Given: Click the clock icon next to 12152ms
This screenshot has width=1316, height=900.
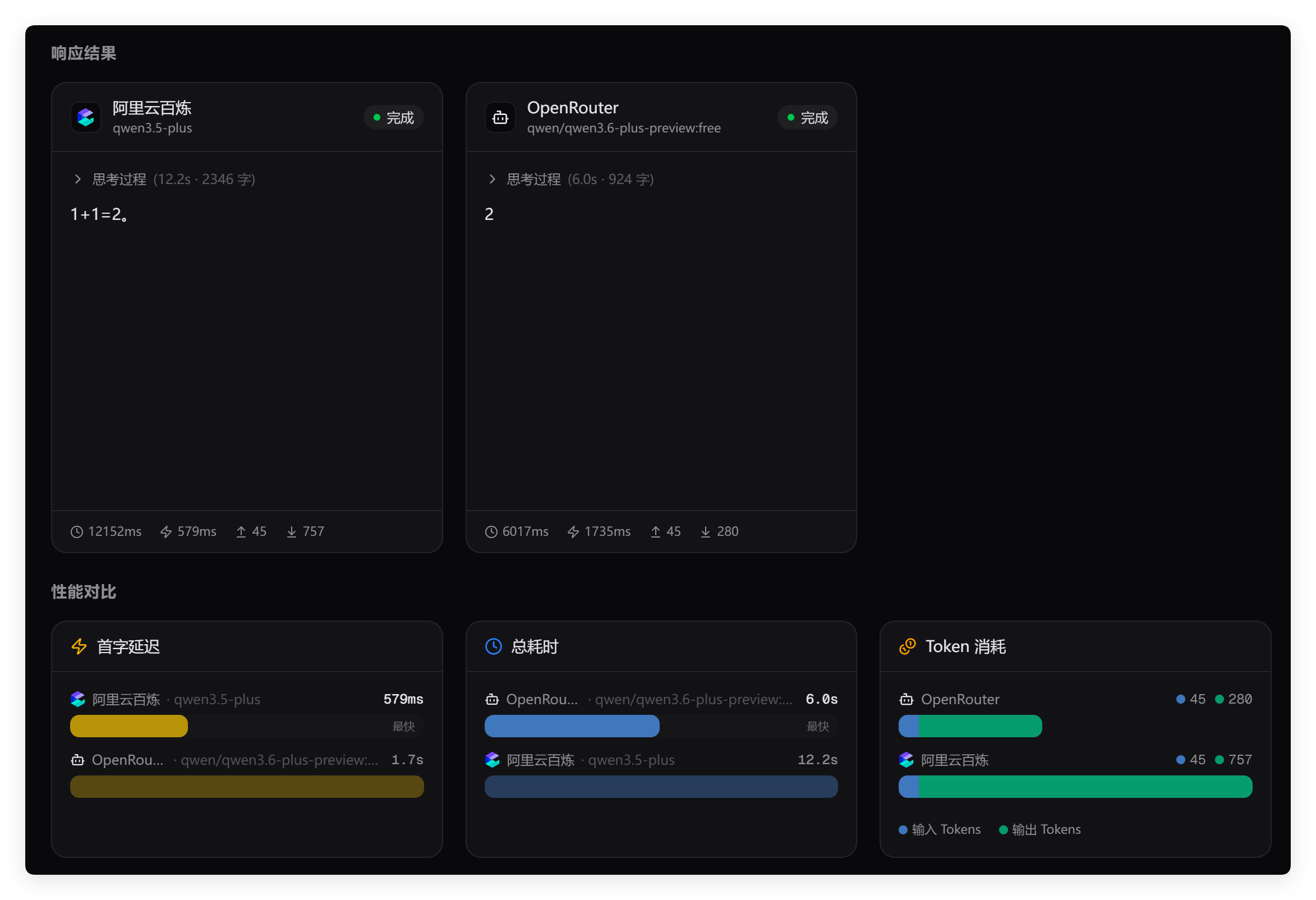Looking at the screenshot, I should 76,532.
